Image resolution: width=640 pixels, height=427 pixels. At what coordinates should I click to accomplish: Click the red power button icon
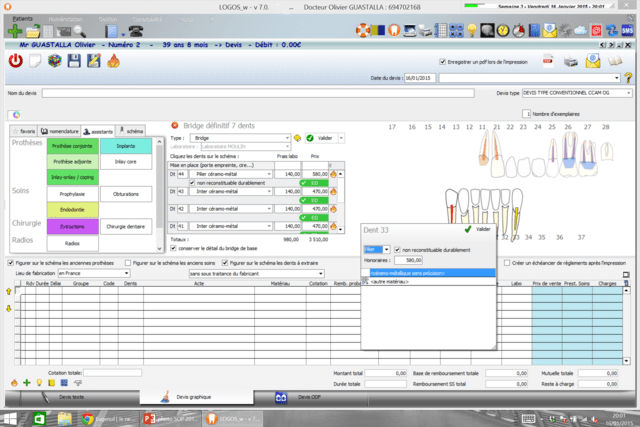[x=16, y=61]
